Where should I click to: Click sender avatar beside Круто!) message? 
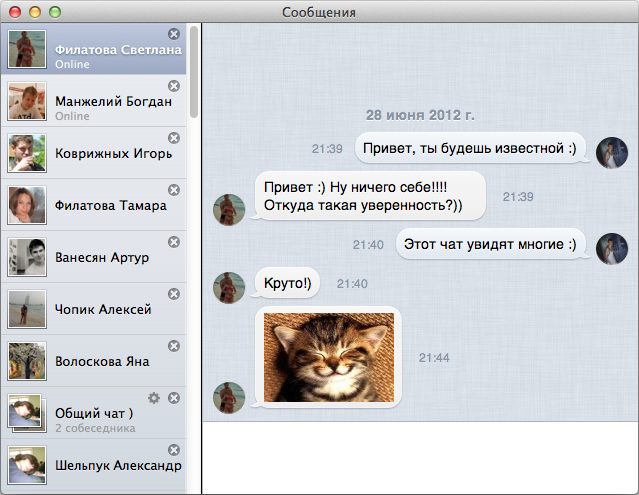point(230,288)
